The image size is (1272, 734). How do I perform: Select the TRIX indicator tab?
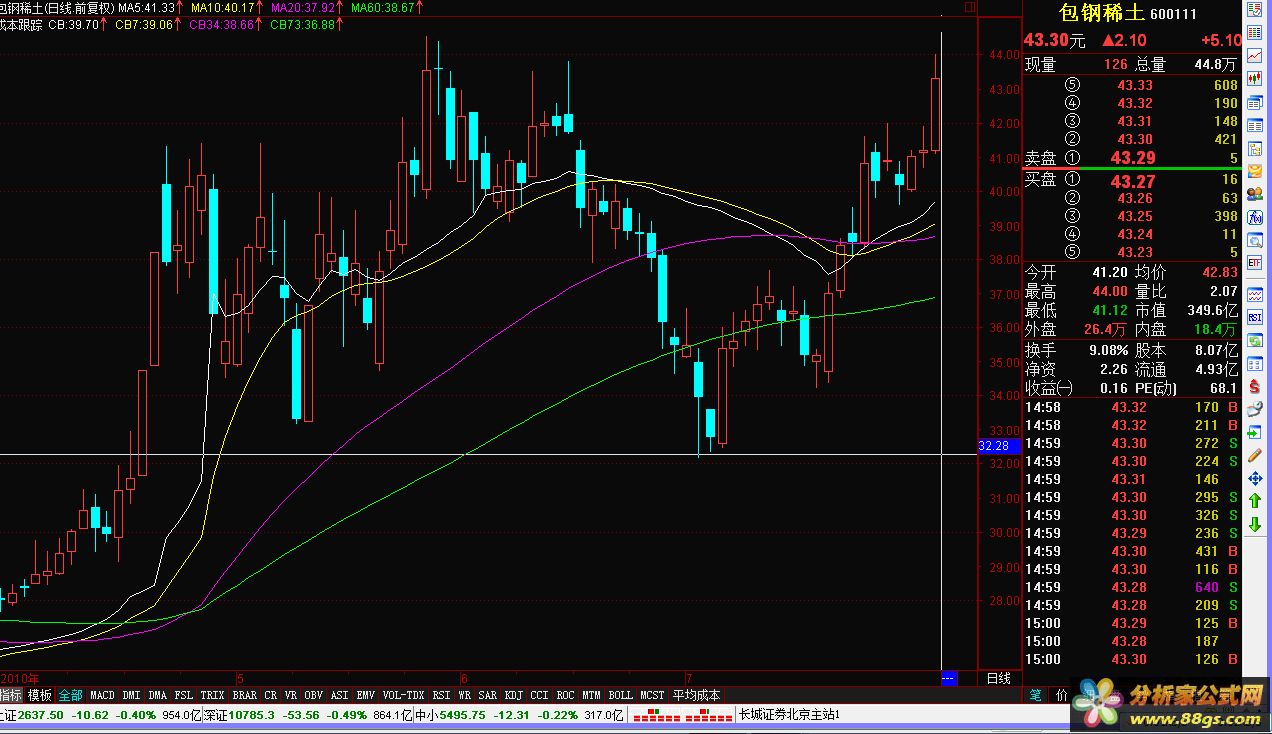(212, 694)
